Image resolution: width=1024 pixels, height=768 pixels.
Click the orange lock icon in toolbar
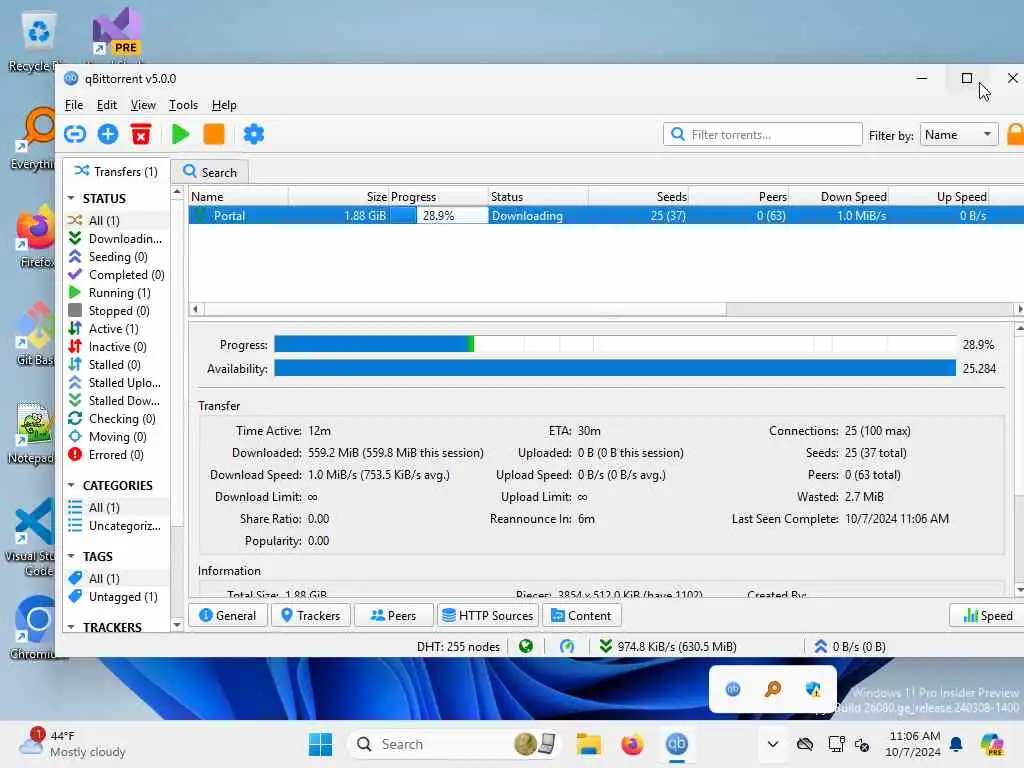(x=1016, y=135)
